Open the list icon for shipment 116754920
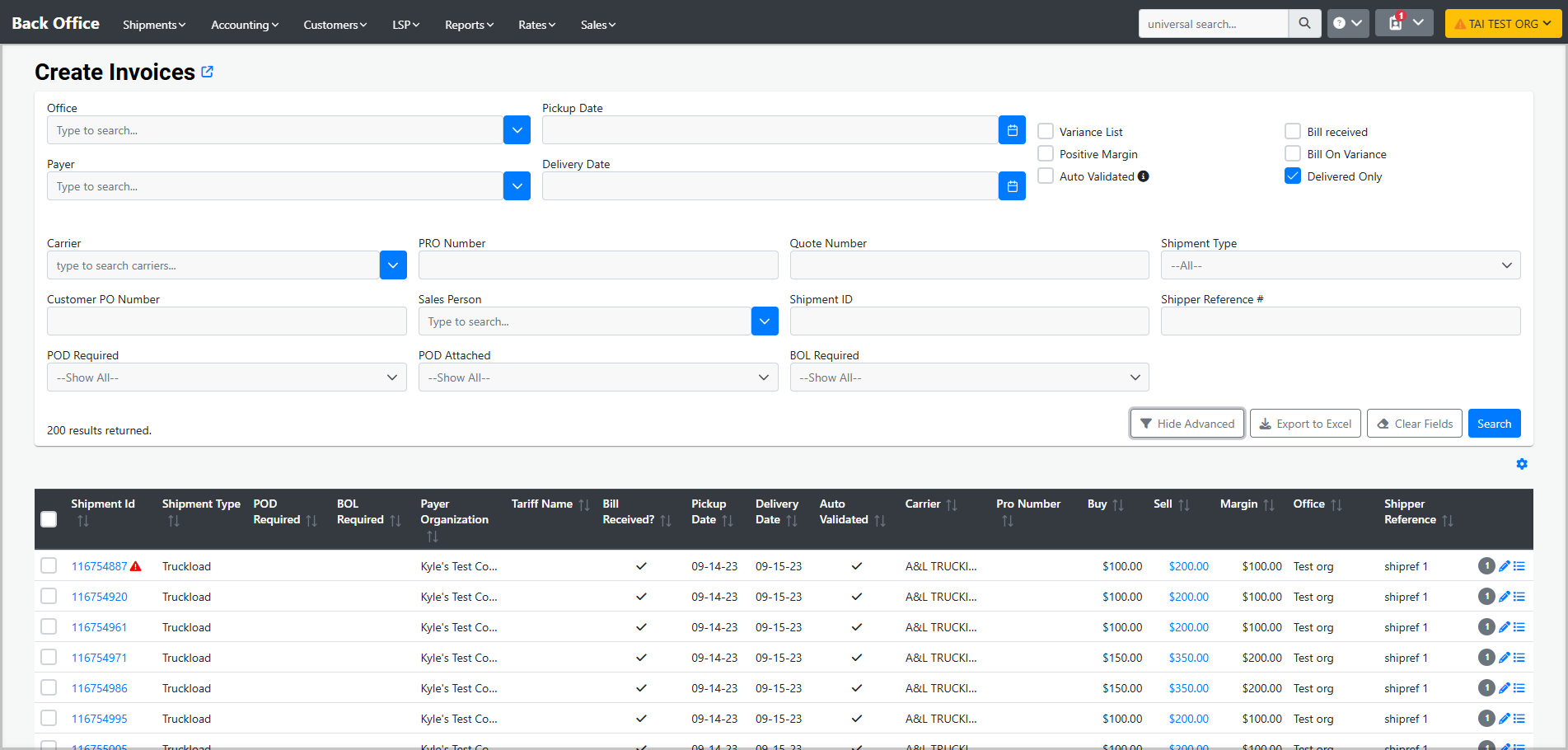The image size is (1568, 750). tap(1519, 597)
